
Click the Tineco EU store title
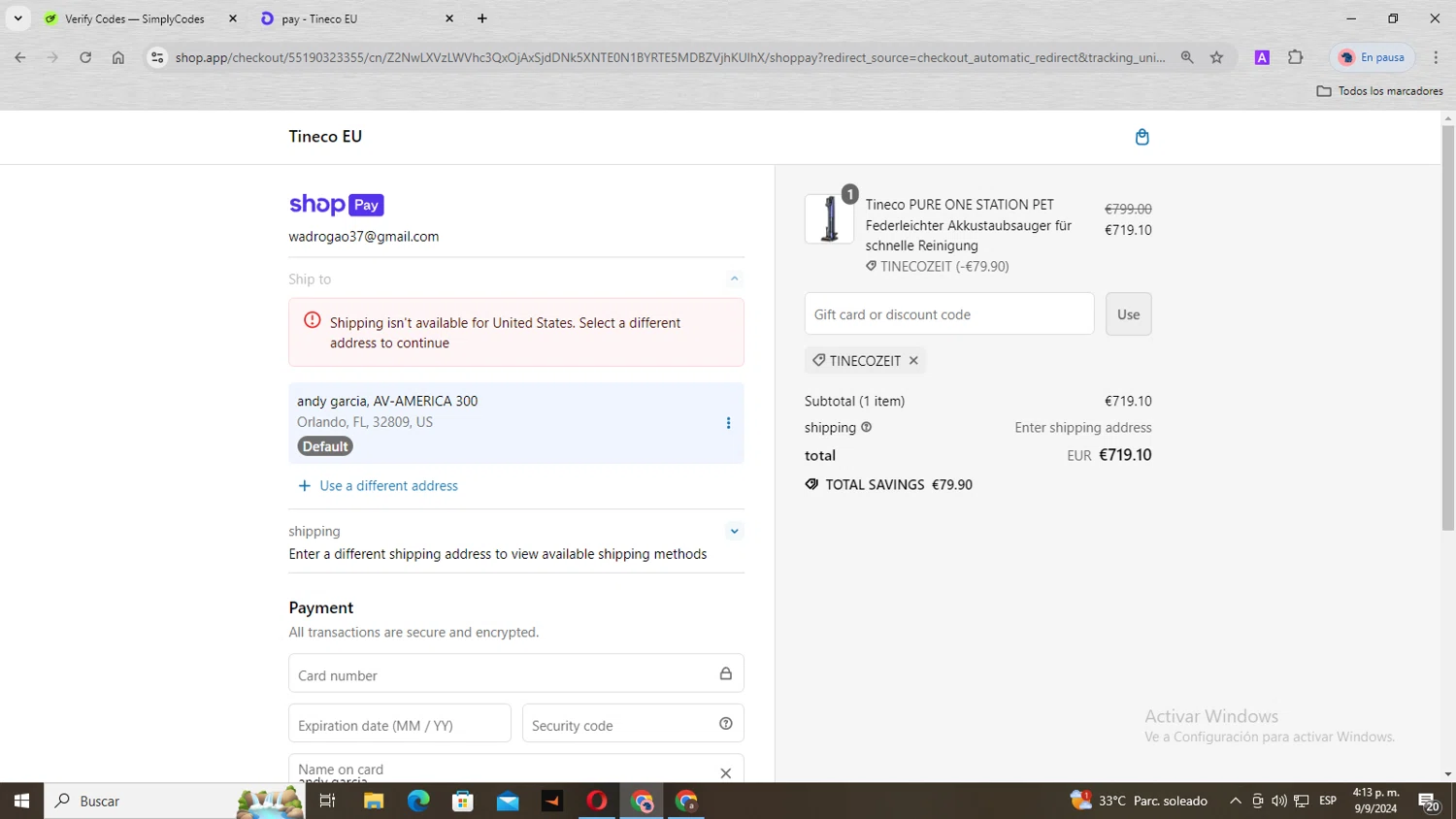point(325,137)
